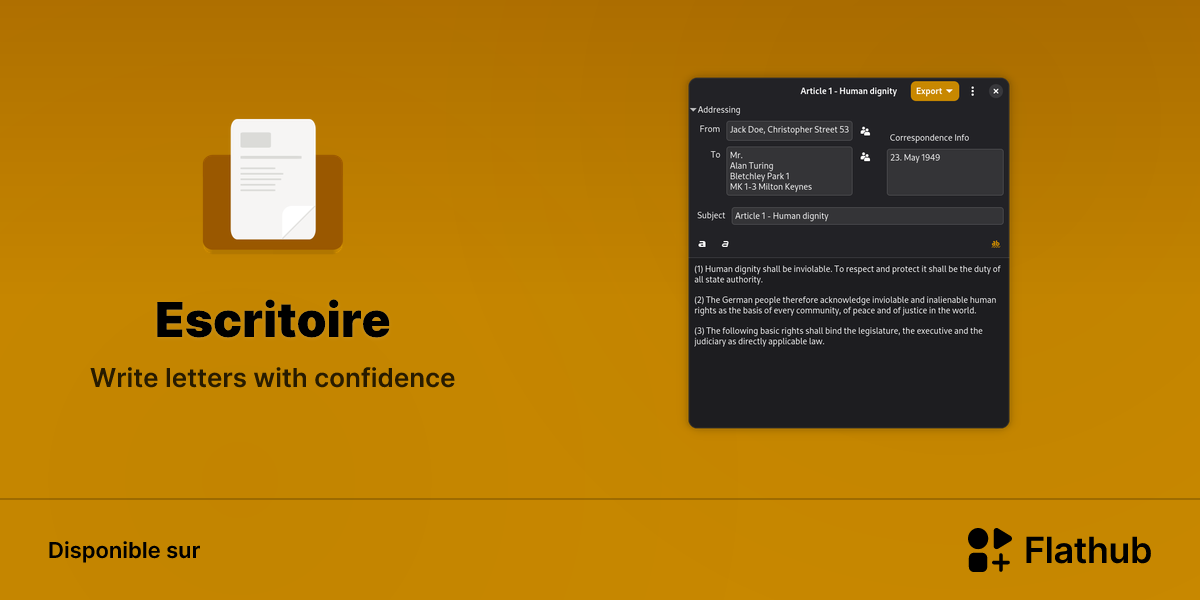Click the Correspondence Info box with 23. May 1949

(x=945, y=172)
